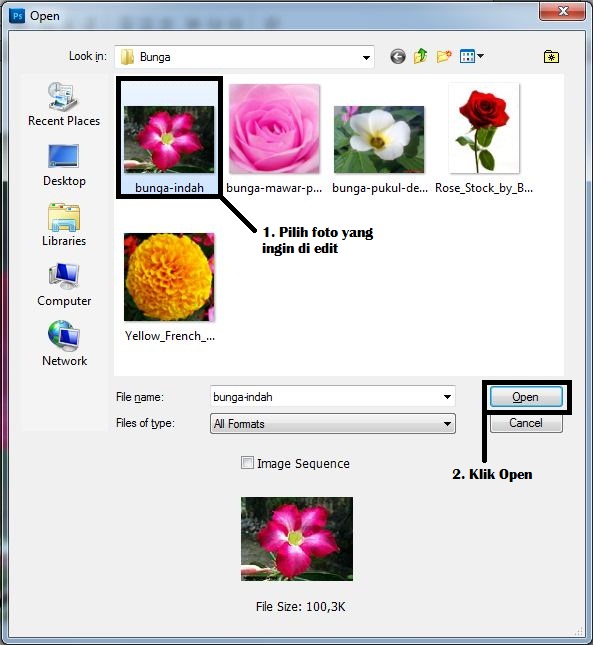Click the File Size 100,3K text

[301, 606]
